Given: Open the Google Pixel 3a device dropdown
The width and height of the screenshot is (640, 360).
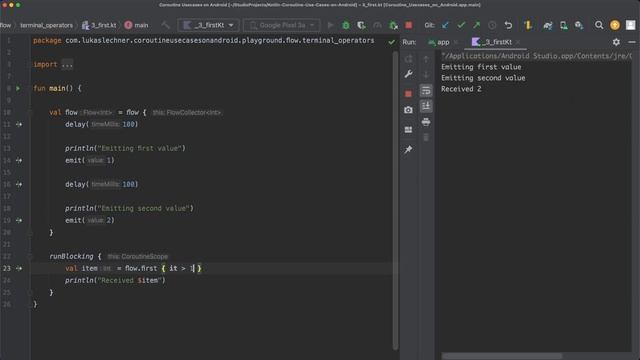Looking at the screenshot, I should (x=282, y=25).
